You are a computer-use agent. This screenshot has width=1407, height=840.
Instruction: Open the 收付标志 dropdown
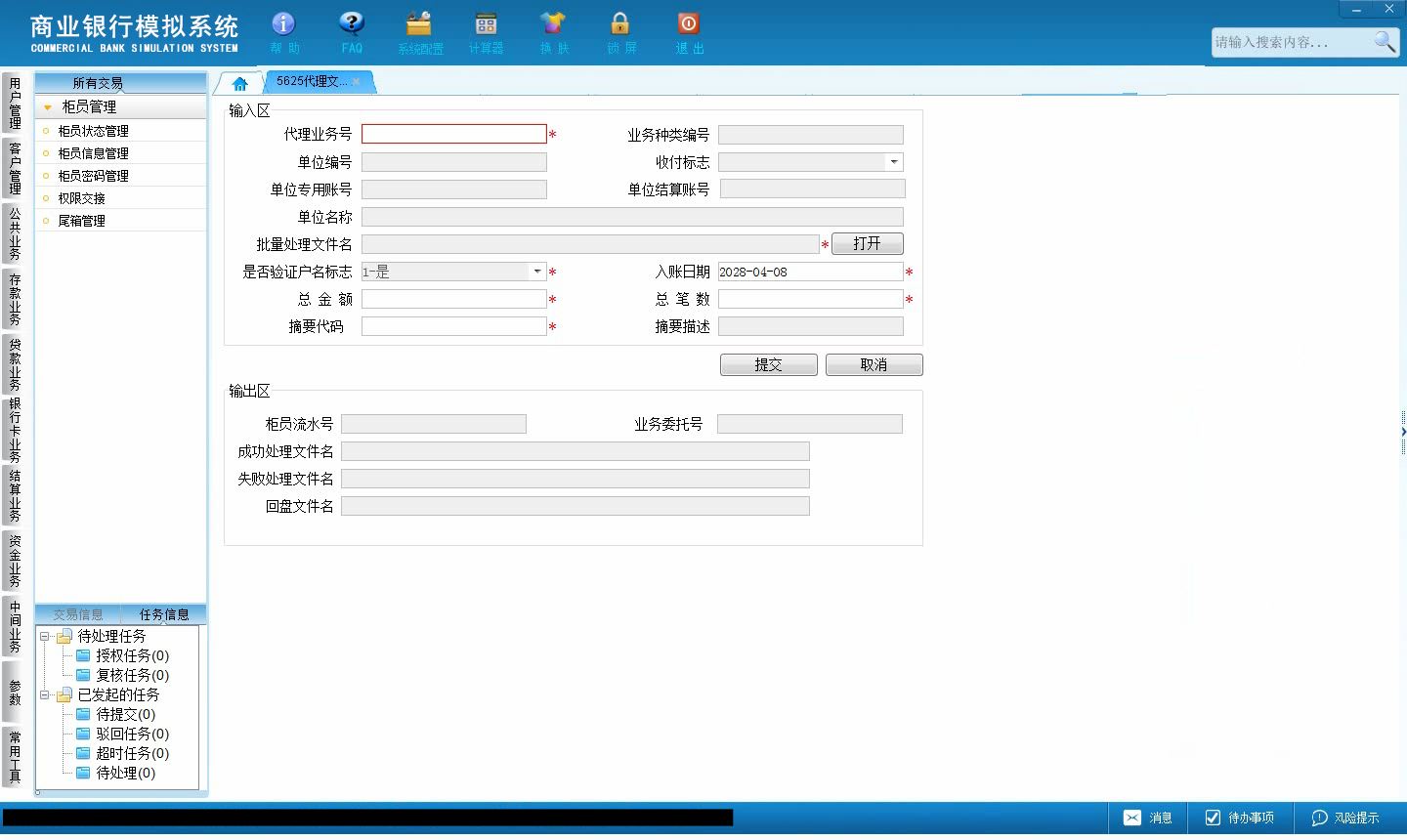point(893,162)
